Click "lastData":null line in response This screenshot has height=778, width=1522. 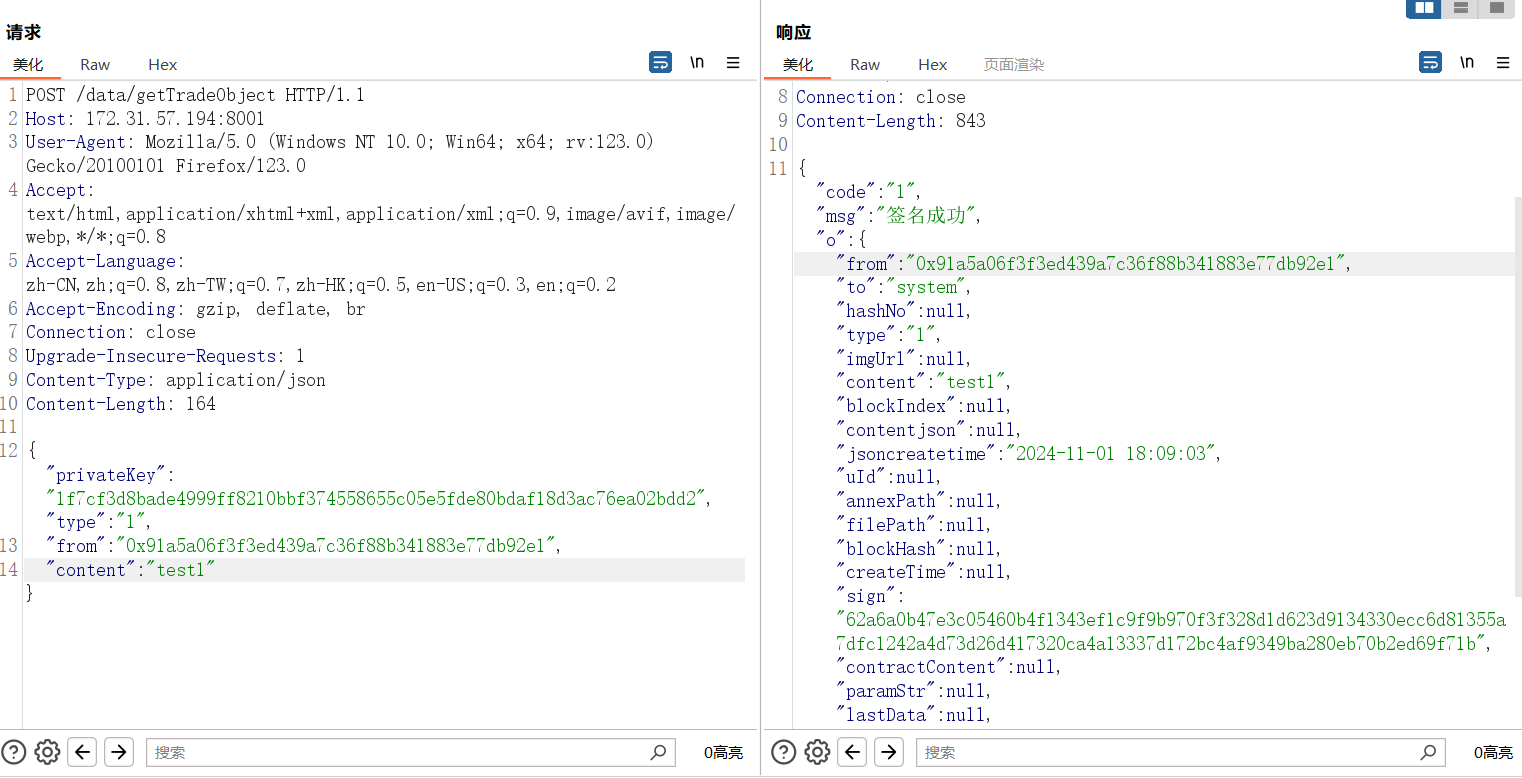[x=913, y=715]
